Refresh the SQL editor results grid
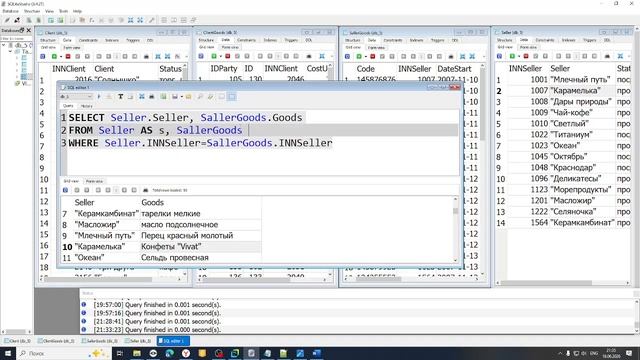This screenshot has width=640, height=360. pyautogui.click(x=65, y=190)
